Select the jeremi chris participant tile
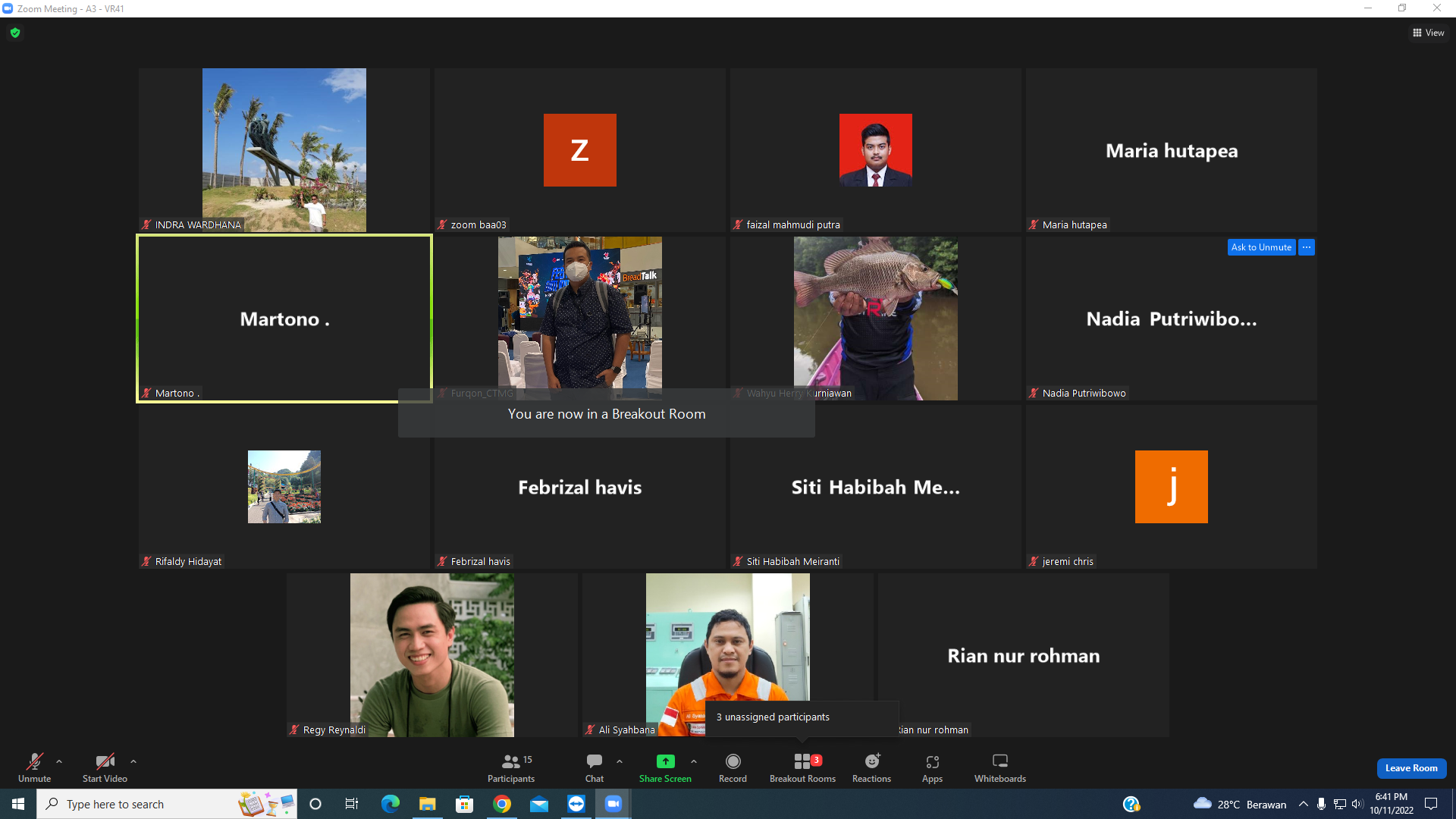 (1172, 487)
